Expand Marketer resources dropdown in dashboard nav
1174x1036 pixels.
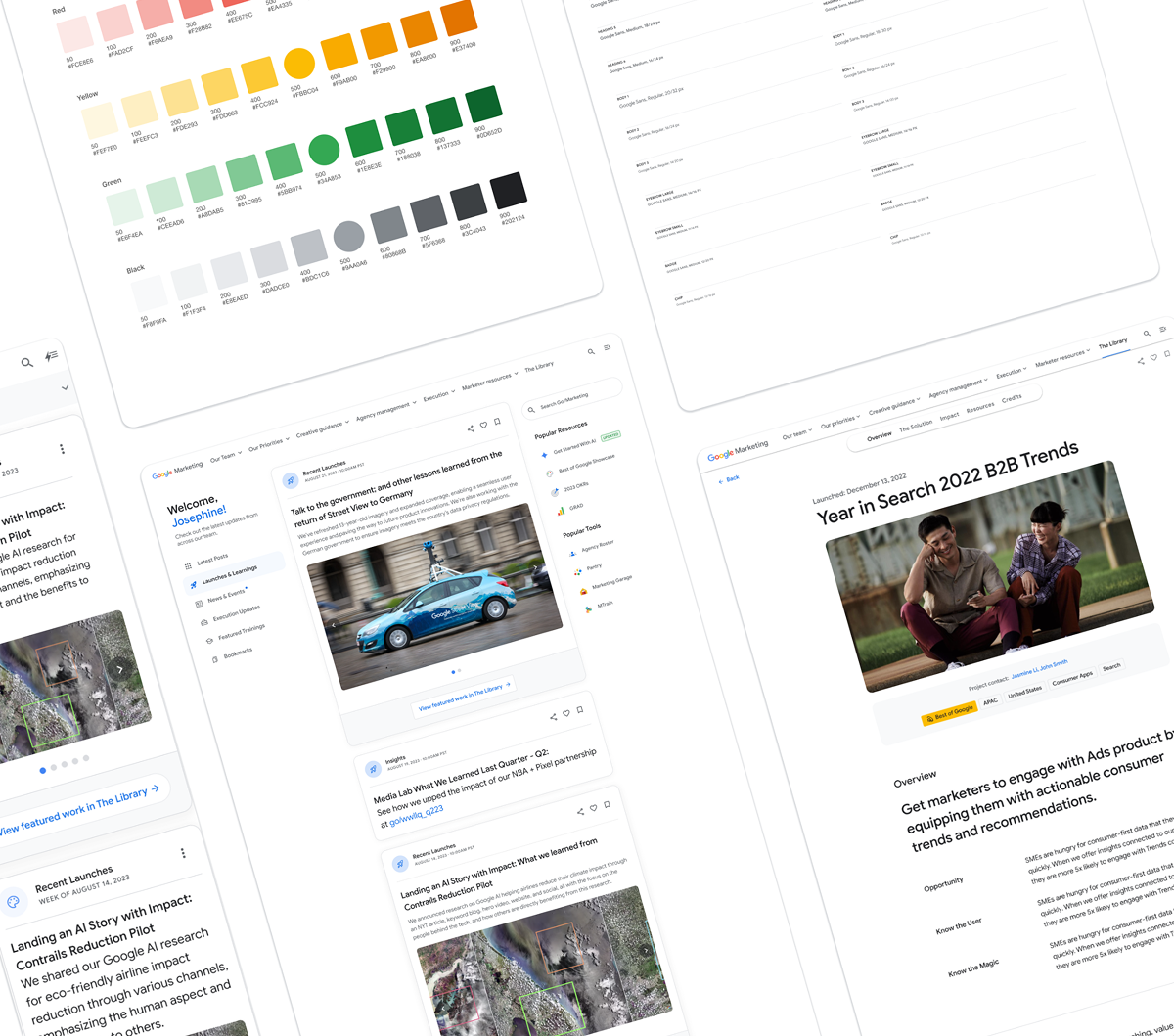pyautogui.click(x=489, y=380)
